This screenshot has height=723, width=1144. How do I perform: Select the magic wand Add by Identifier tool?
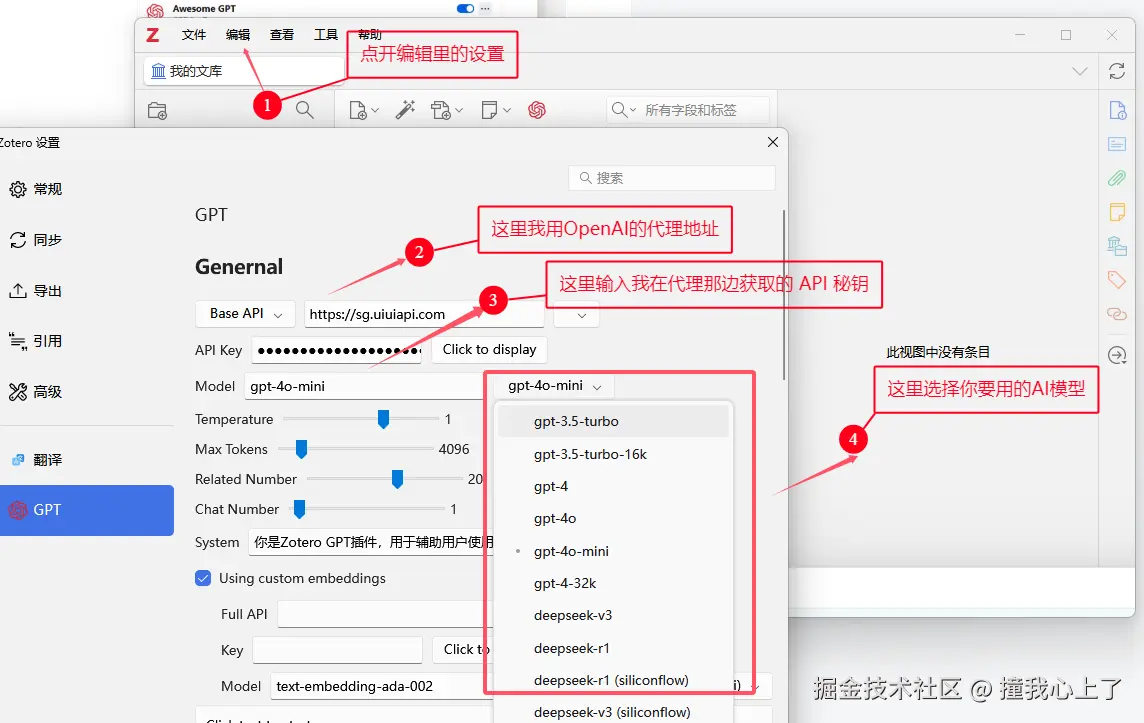coord(406,110)
